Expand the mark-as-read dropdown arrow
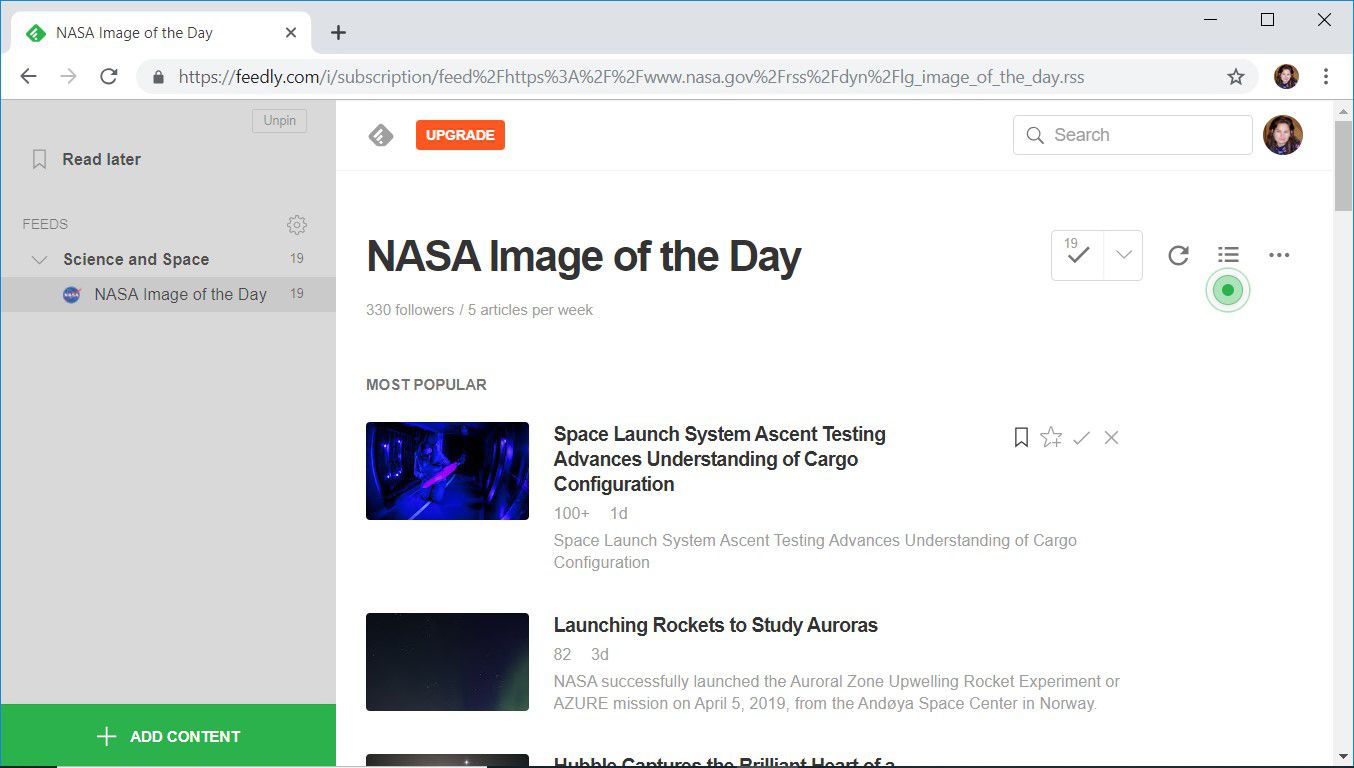The width and height of the screenshot is (1354, 768). pos(1123,255)
